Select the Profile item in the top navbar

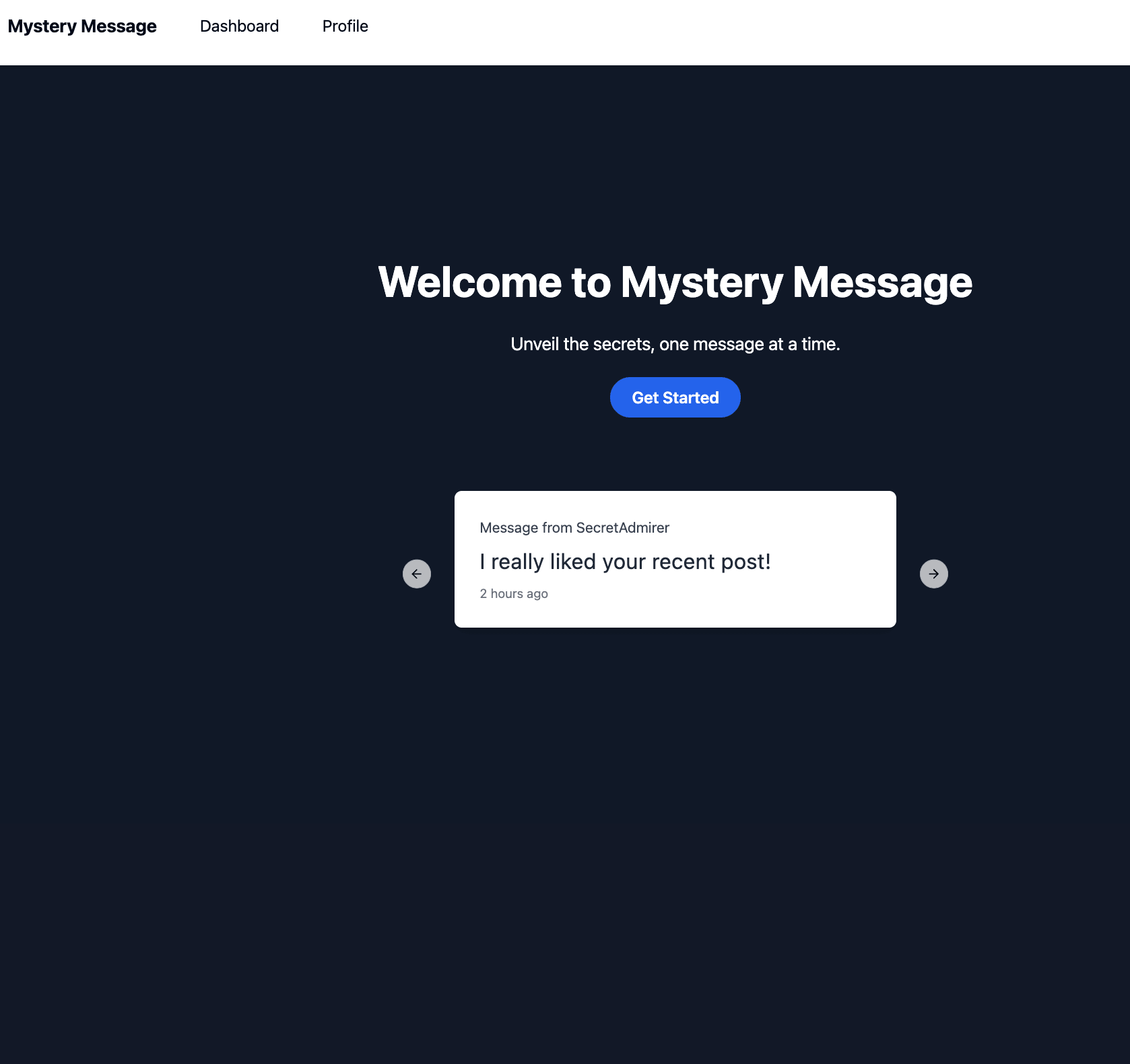345,26
